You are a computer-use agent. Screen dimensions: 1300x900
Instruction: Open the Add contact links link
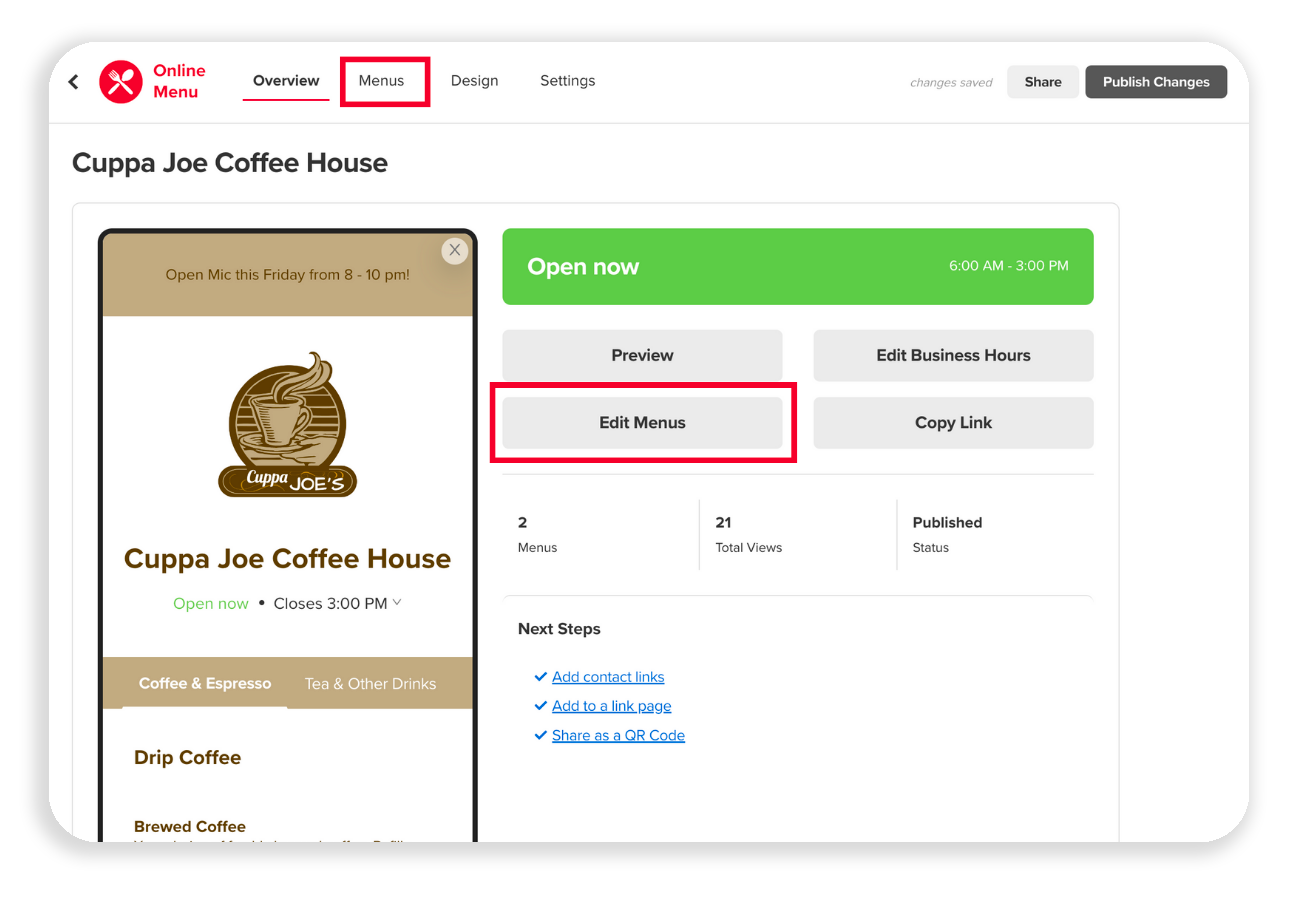[608, 677]
